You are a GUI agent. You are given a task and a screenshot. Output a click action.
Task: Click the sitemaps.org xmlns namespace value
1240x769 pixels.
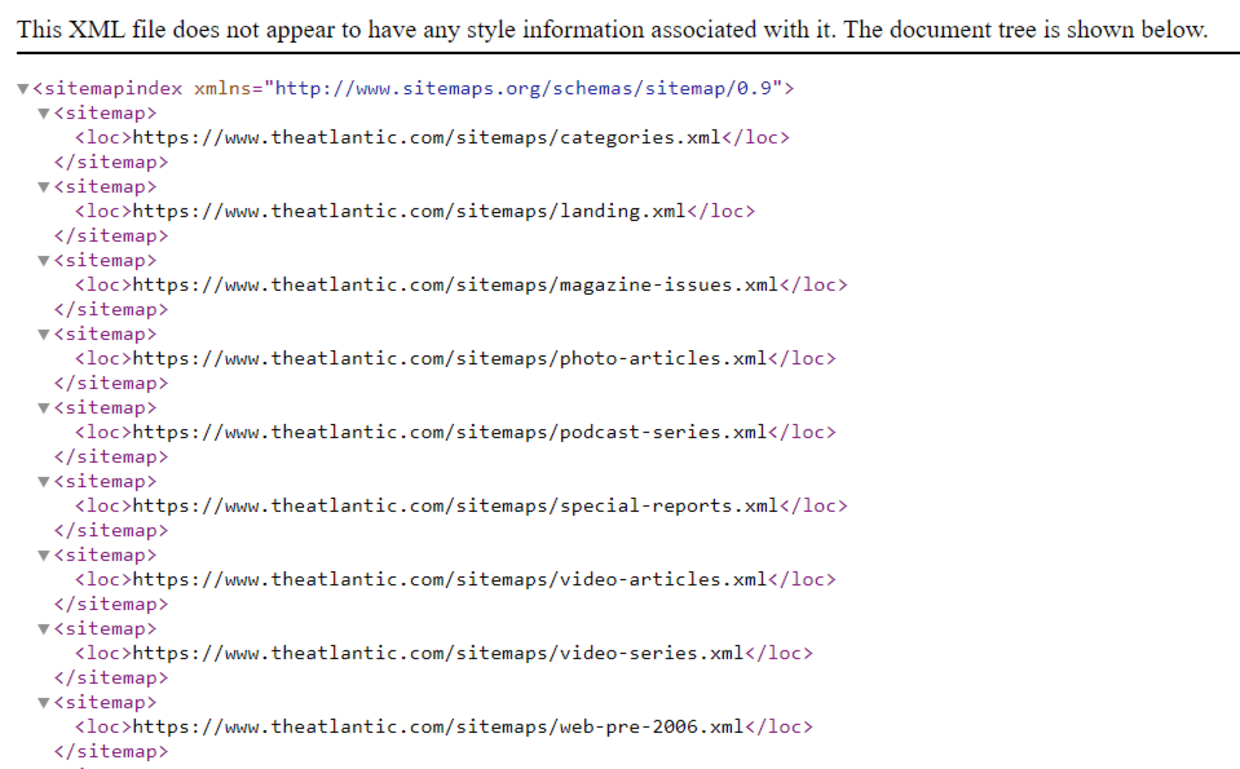coord(523,89)
